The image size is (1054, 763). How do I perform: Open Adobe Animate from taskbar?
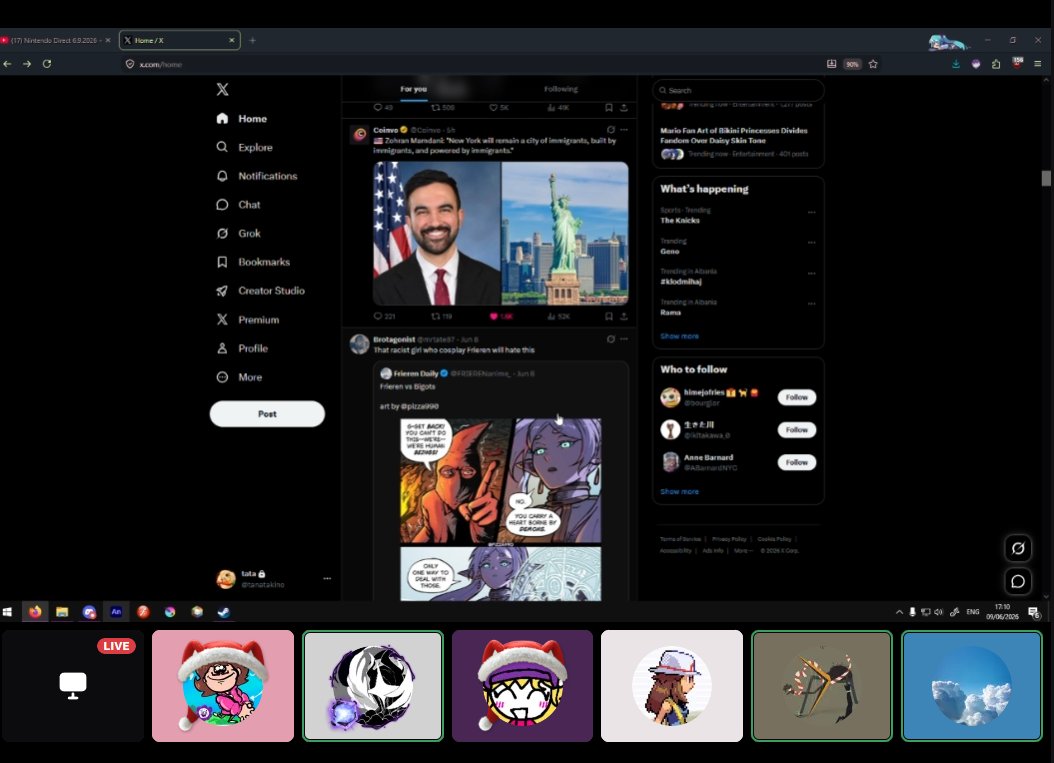click(116, 612)
